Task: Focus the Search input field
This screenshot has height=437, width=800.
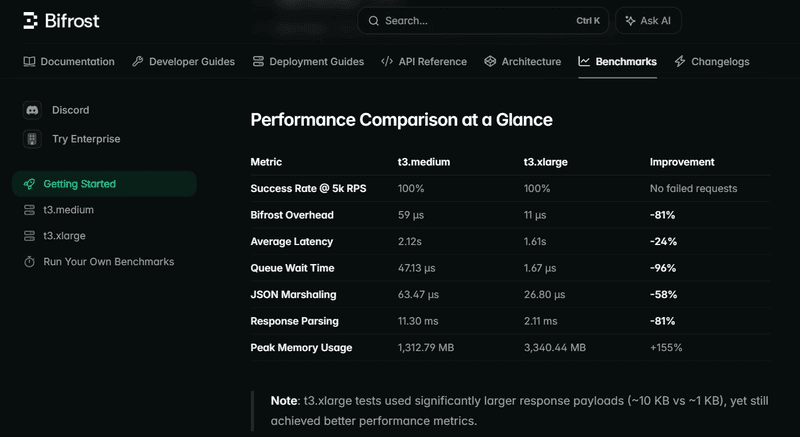Action: (483, 21)
